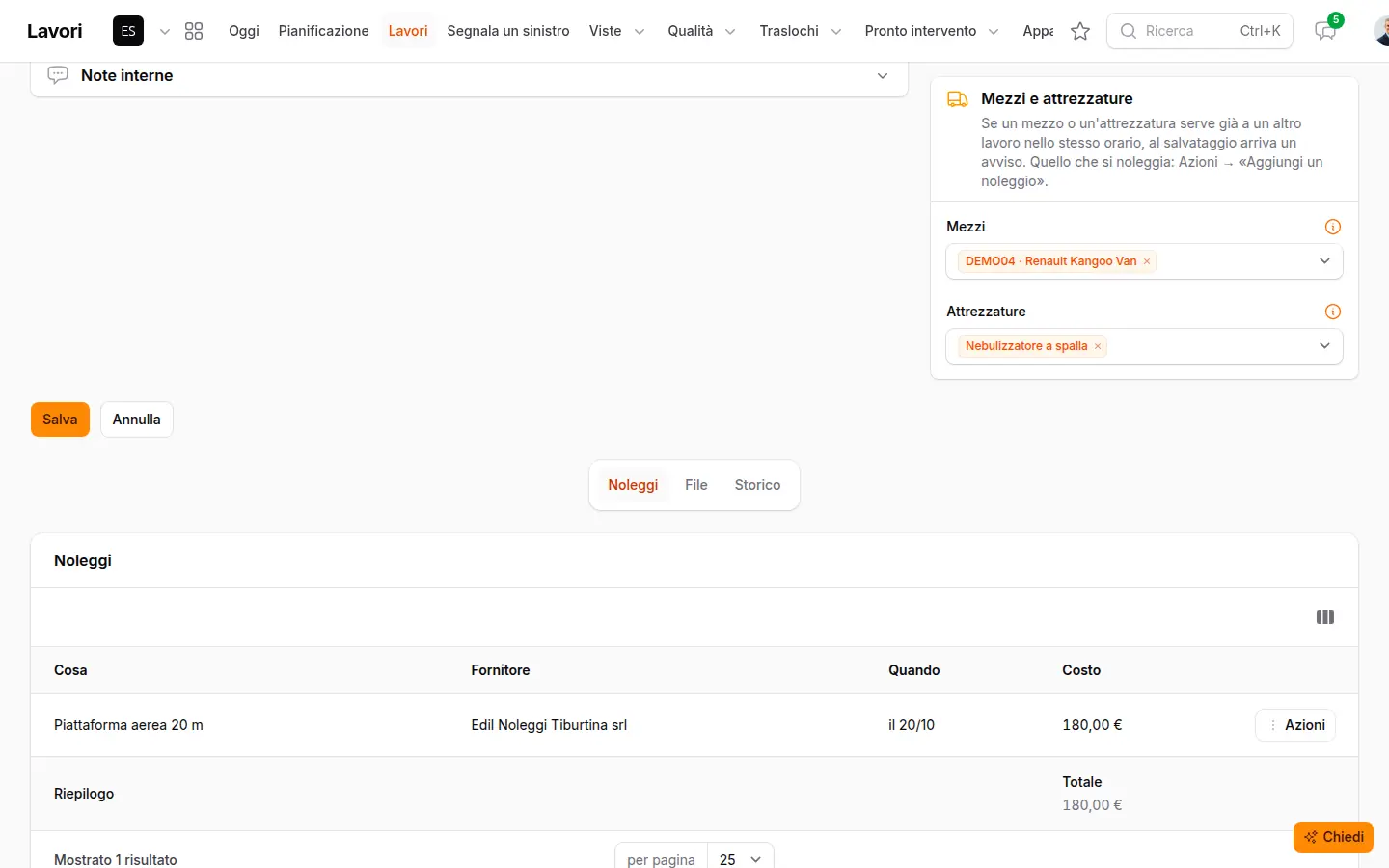Click the Lavori app title

click(x=55, y=31)
